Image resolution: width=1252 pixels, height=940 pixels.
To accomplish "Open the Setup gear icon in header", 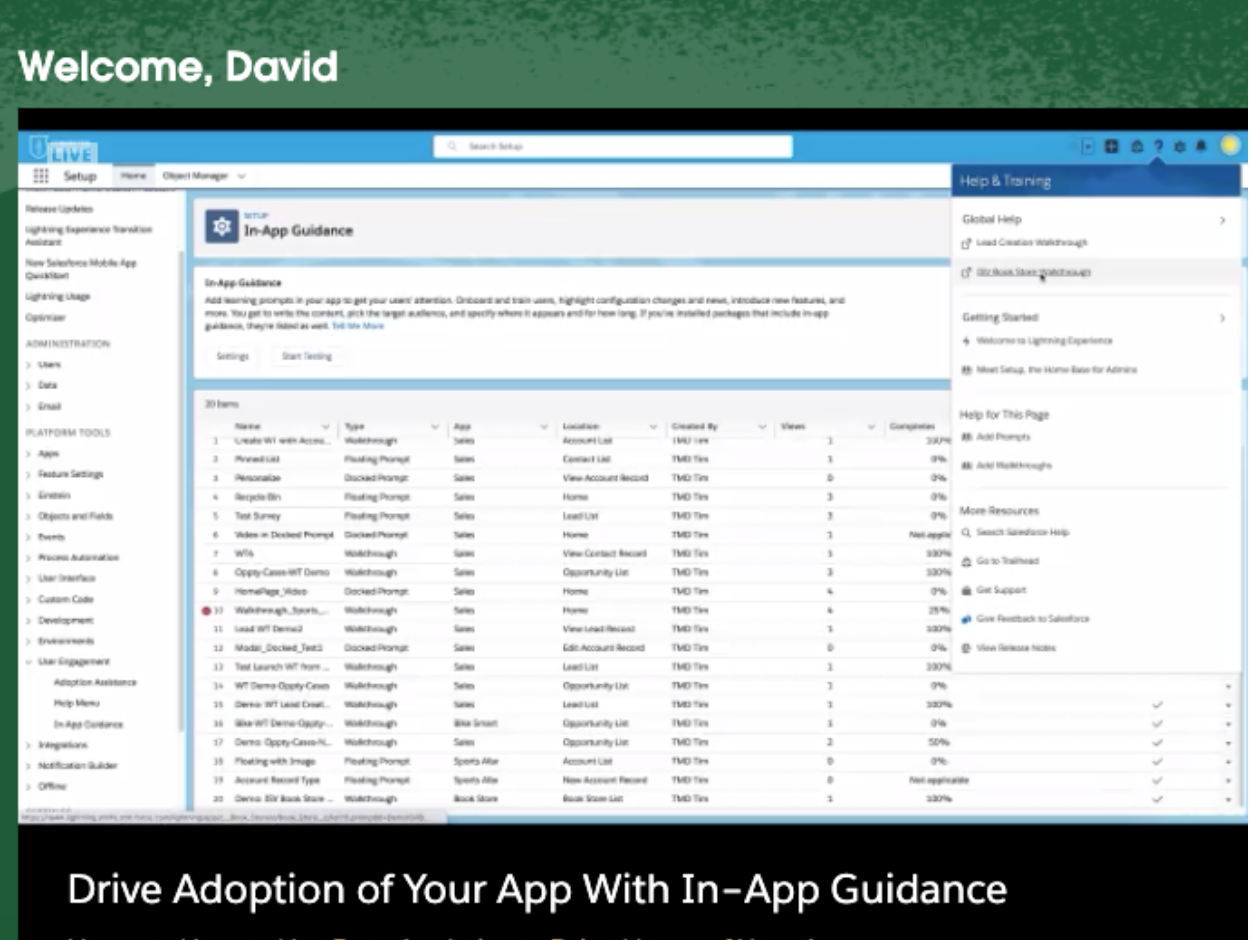I will (1180, 146).
